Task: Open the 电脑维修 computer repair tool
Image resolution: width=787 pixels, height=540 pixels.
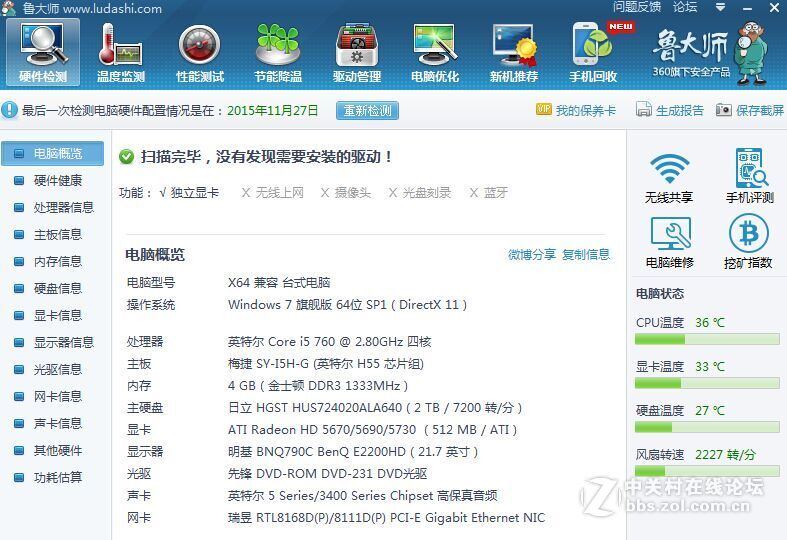Action: (670, 242)
